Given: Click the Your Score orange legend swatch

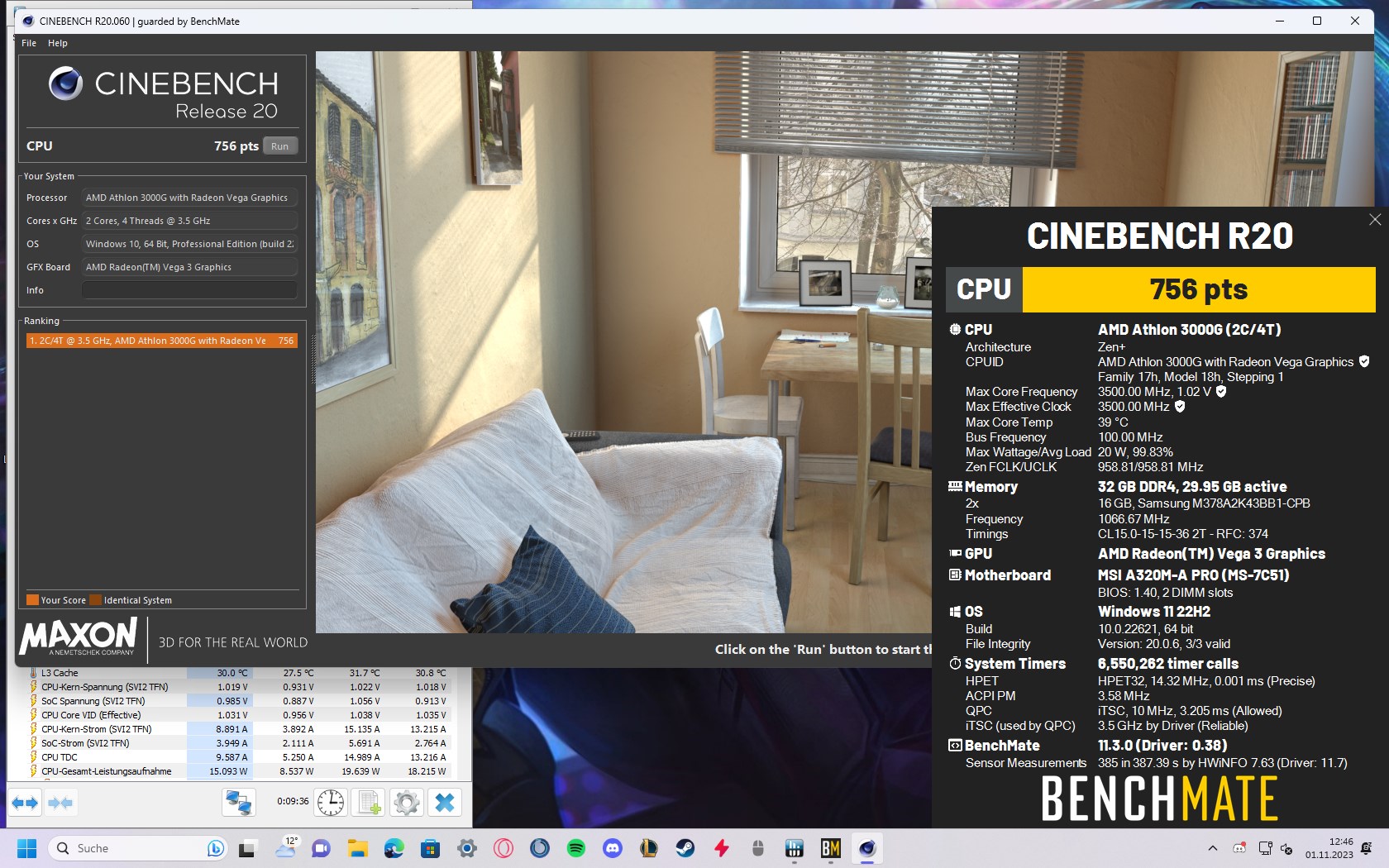Looking at the screenshot, I should tap(32, 600).
